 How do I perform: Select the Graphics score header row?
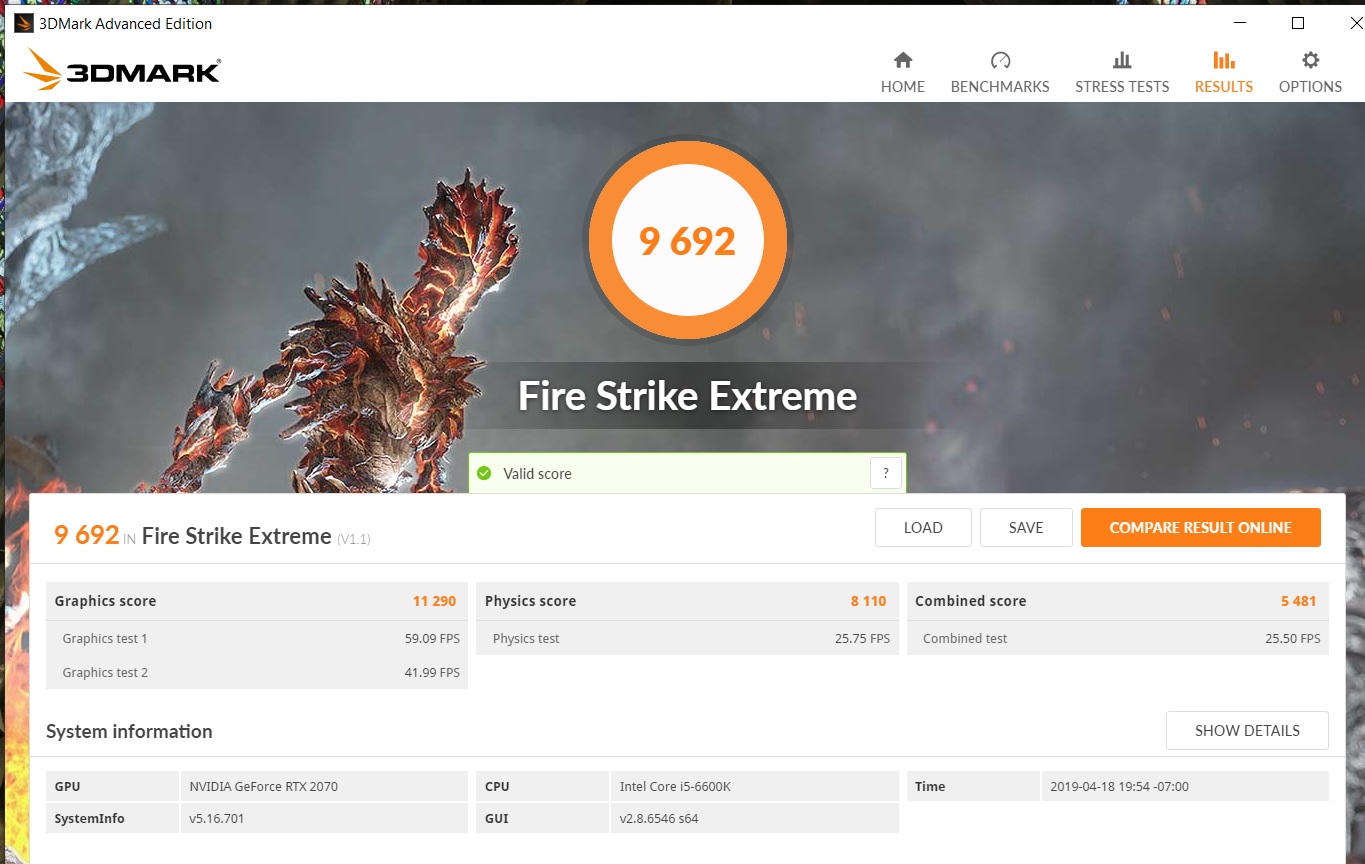tap(256, 601)
